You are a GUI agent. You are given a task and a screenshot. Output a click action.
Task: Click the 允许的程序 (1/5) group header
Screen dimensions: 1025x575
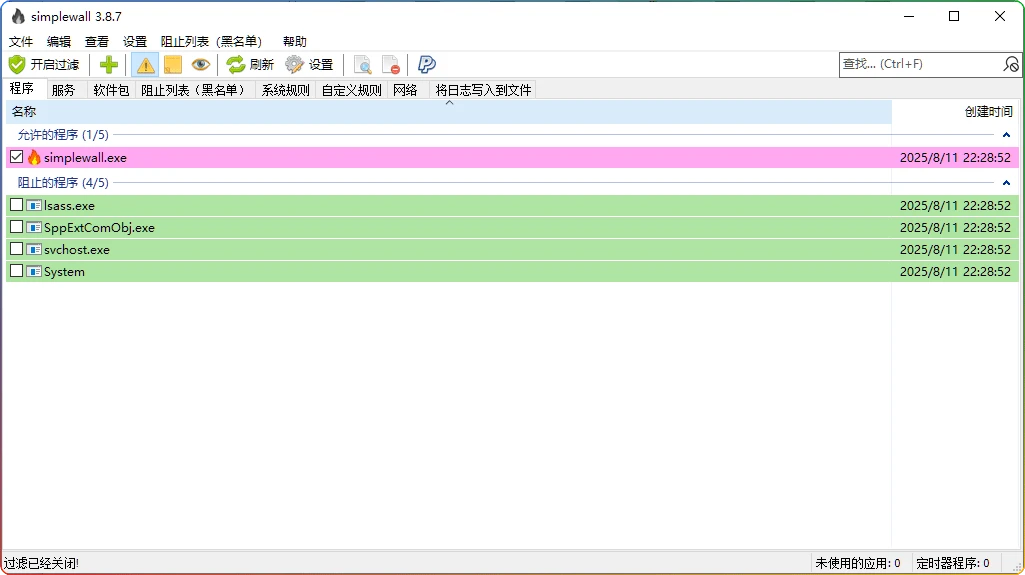[x=63, y=135]
